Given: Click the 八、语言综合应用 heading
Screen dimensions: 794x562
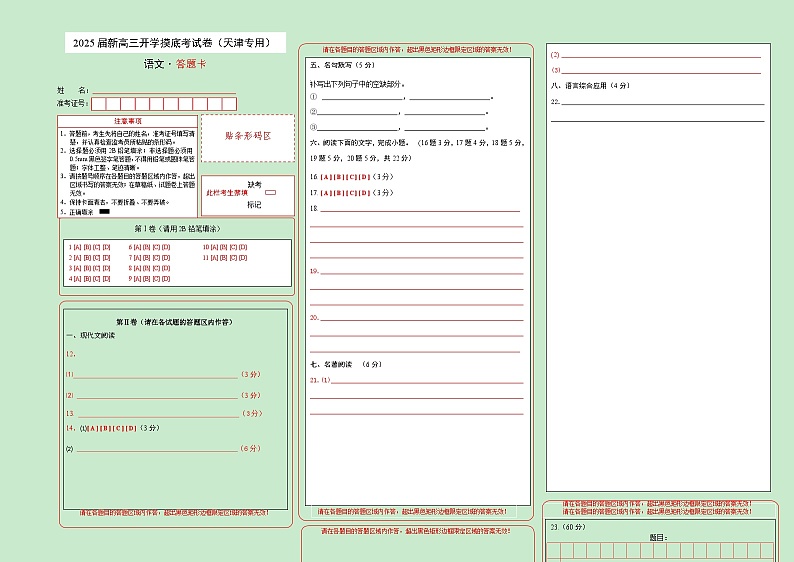Looking at the screenshot, I should point(590,86).
